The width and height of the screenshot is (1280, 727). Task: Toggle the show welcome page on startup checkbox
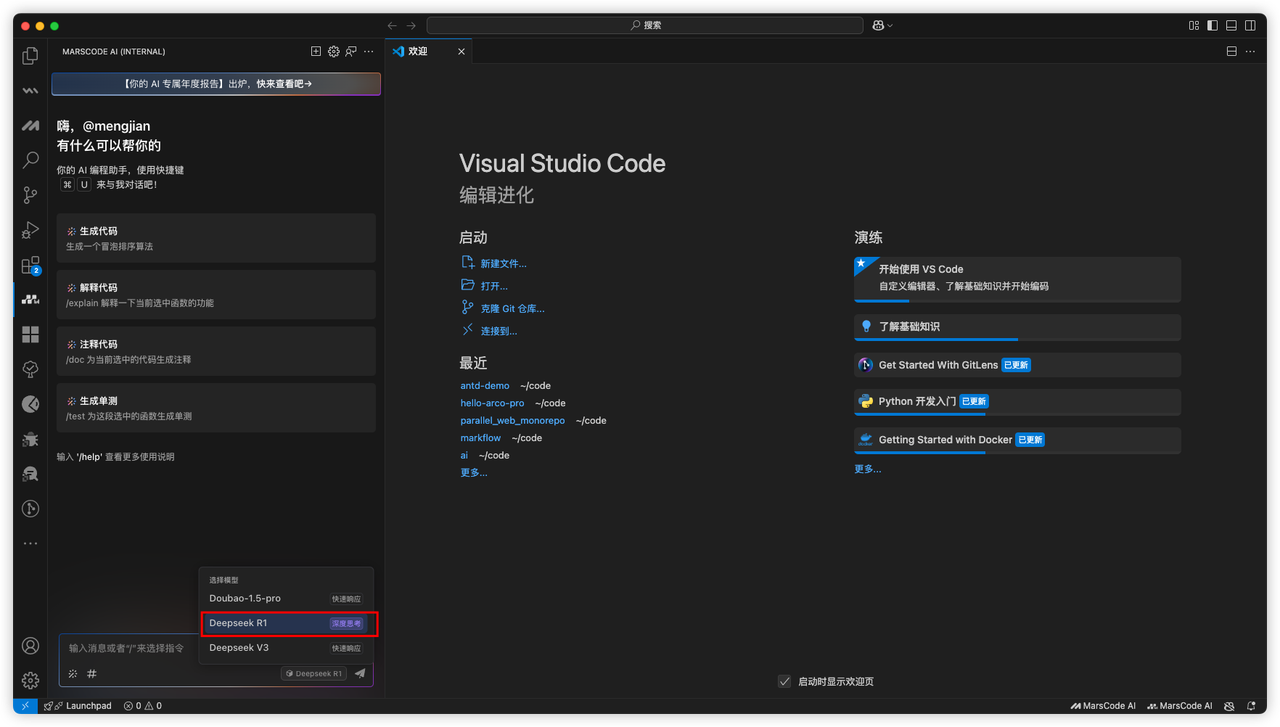pos(785,681)
